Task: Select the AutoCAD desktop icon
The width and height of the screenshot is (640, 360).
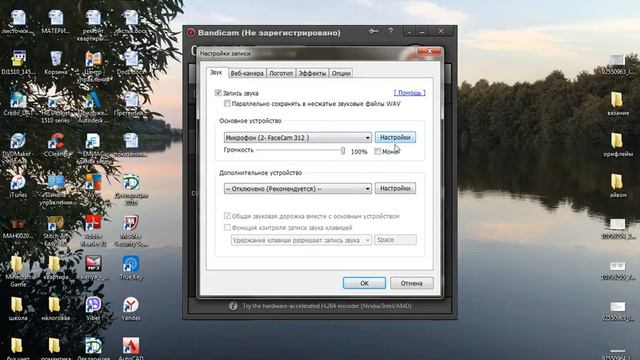Action: pos(131,348)
